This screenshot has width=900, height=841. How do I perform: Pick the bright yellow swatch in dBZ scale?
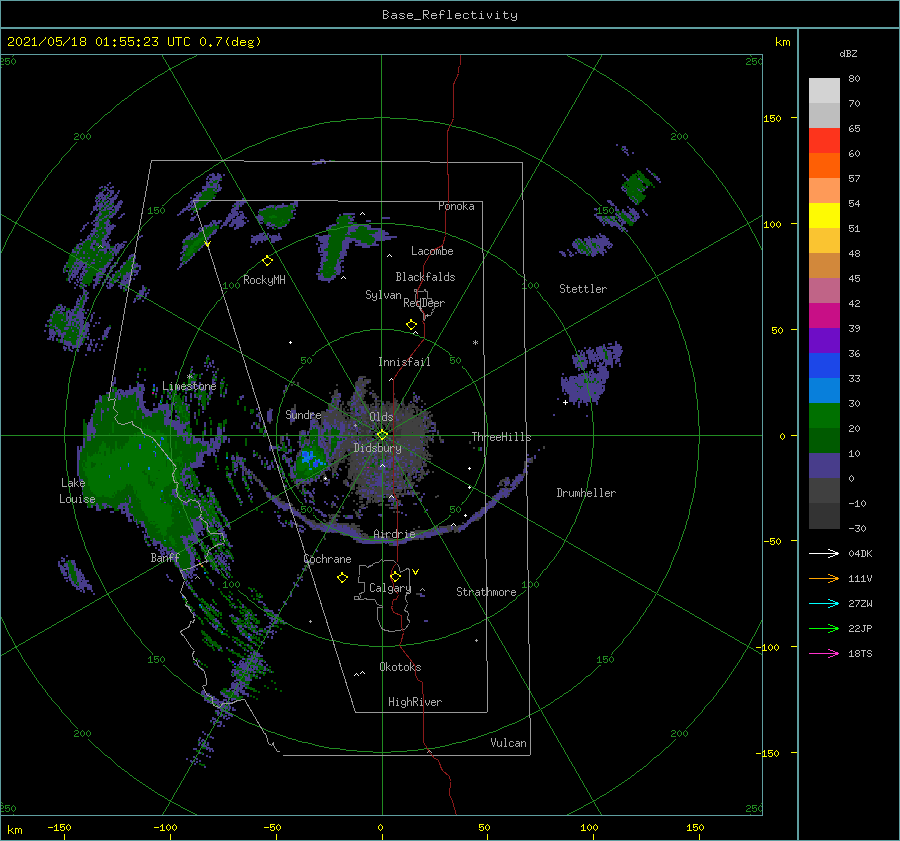click(824, 216)
